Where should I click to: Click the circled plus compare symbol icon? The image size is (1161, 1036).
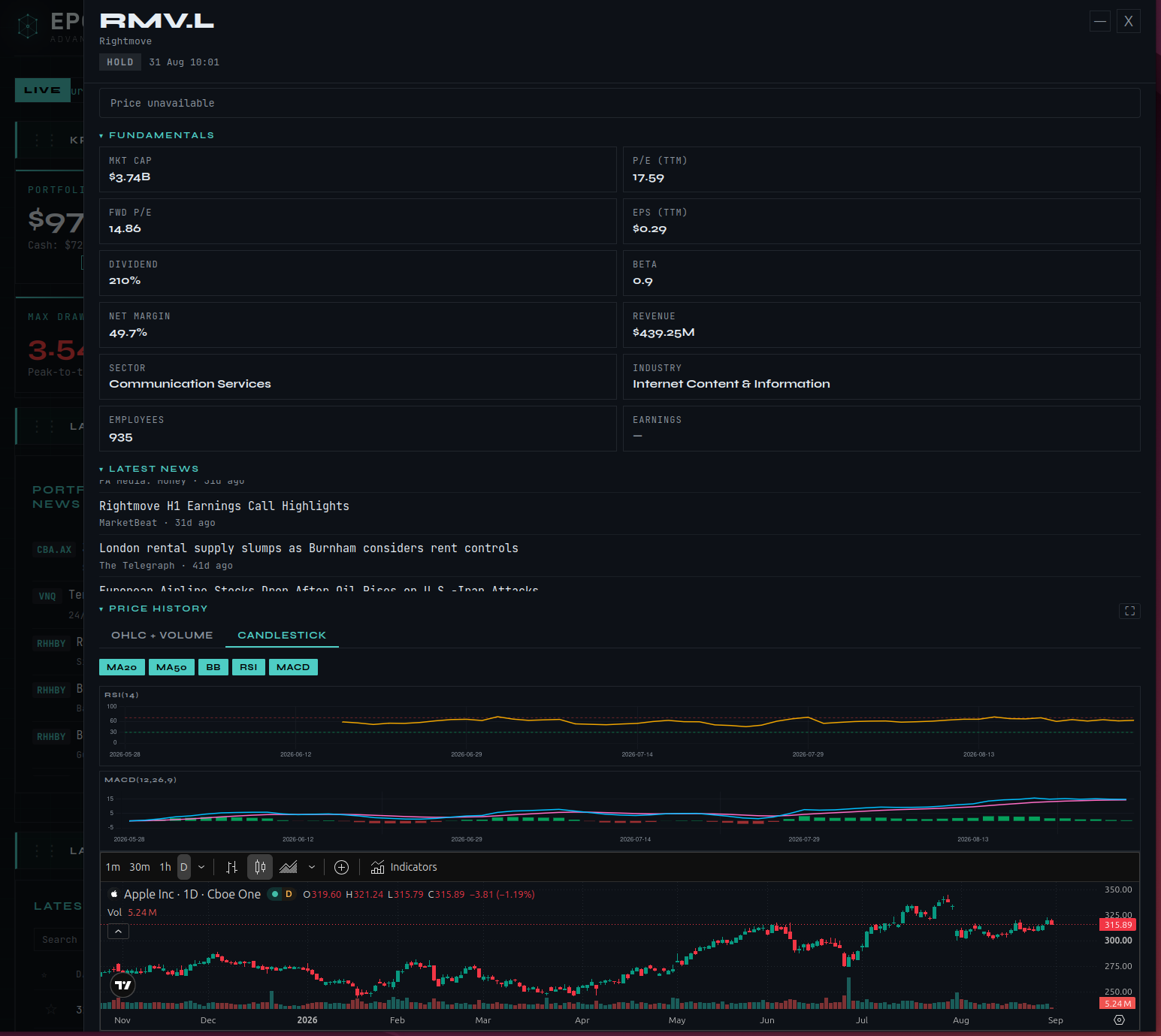(x=341, y=867)
